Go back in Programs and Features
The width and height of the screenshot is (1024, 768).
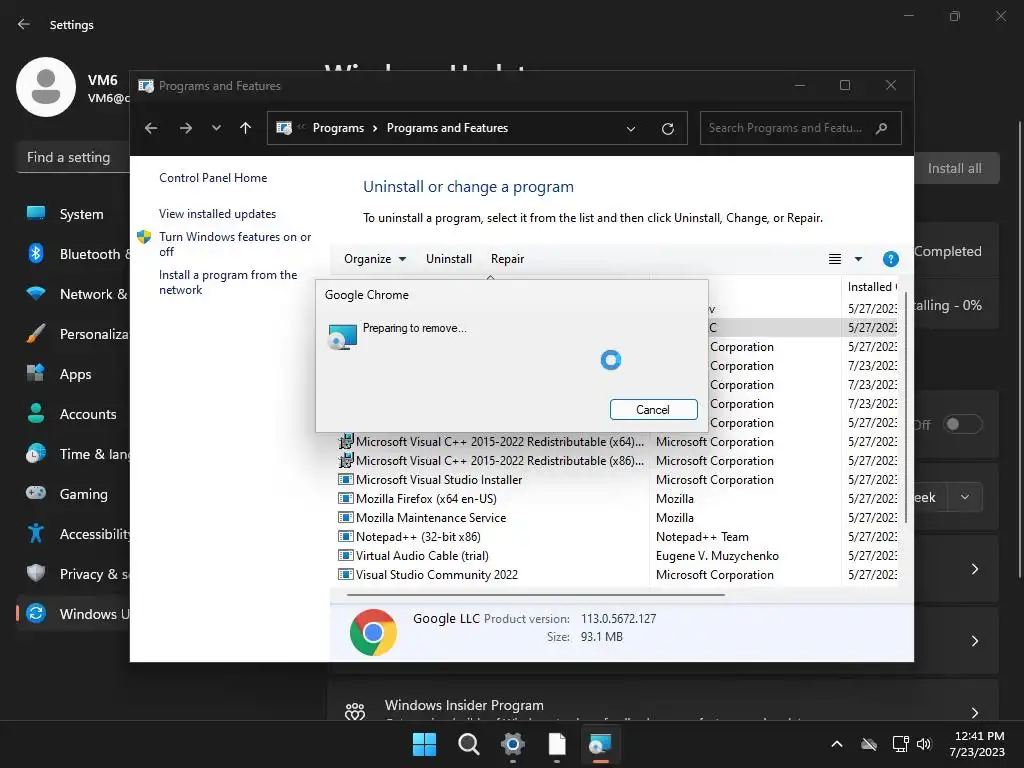pos(151,128)
